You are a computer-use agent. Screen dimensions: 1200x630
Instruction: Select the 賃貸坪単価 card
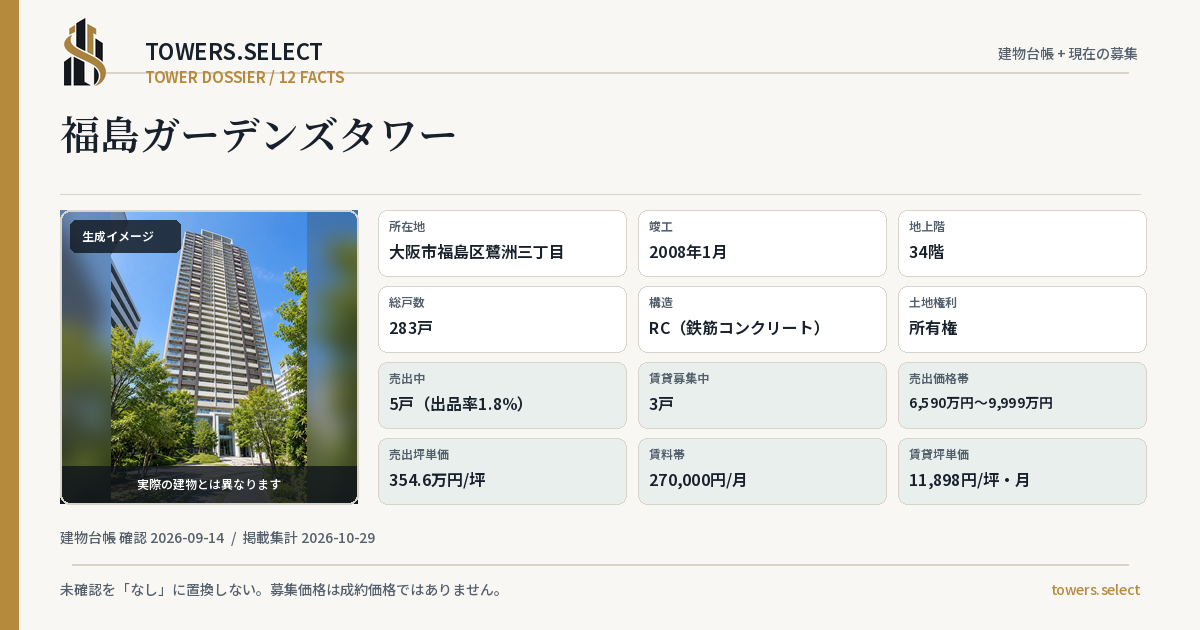[x=1022, y=471]
